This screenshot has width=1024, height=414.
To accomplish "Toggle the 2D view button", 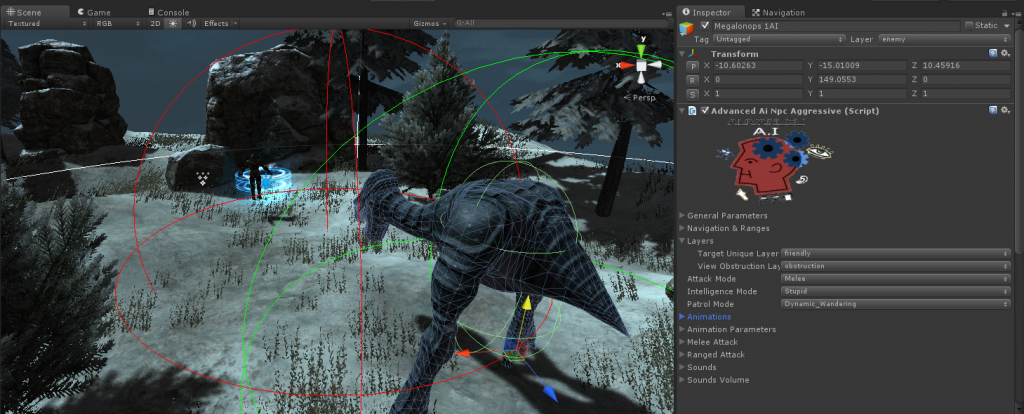I will pyautogui.click(x=155, y=23).
